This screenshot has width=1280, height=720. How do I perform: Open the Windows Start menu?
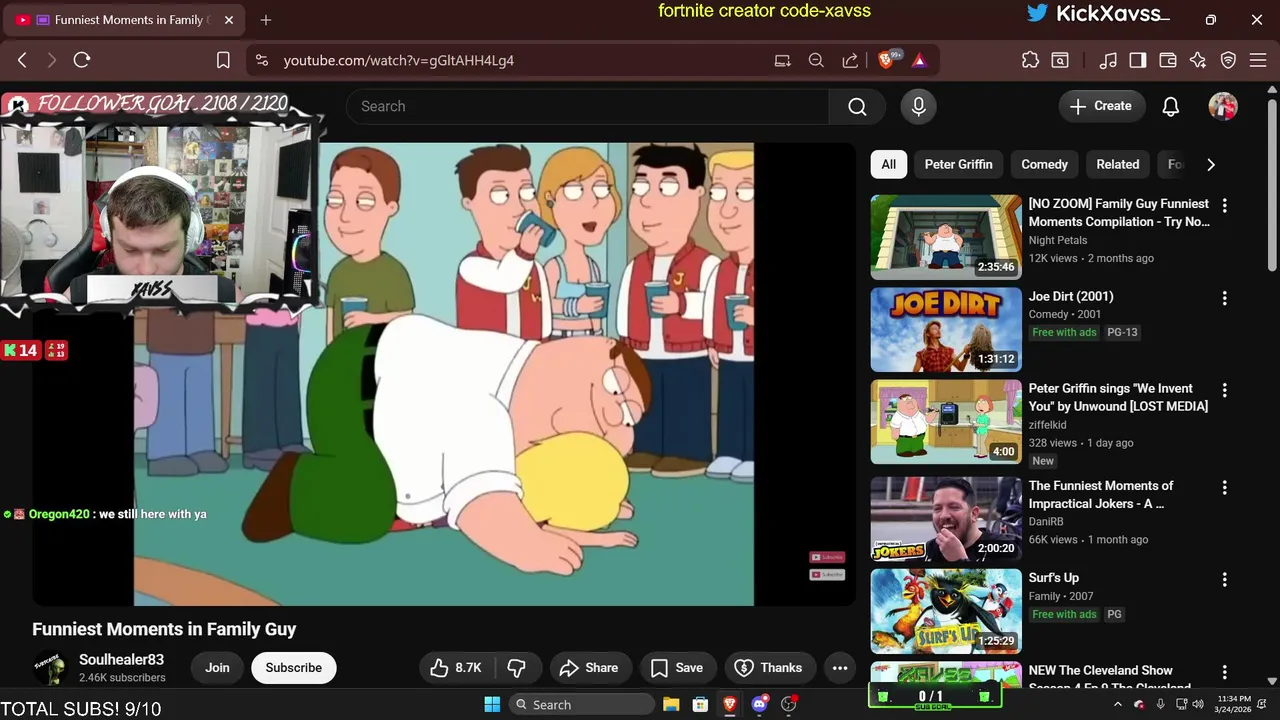tap(492, 704)
